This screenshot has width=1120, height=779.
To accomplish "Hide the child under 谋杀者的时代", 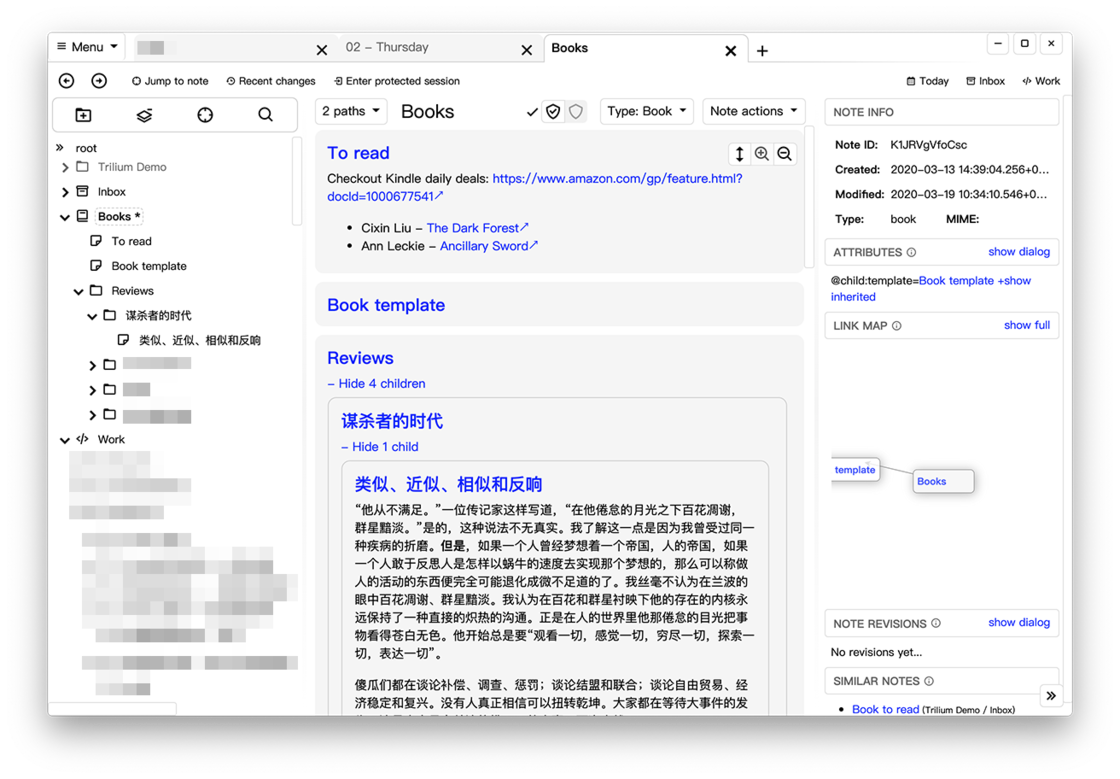I will (380, 446).
